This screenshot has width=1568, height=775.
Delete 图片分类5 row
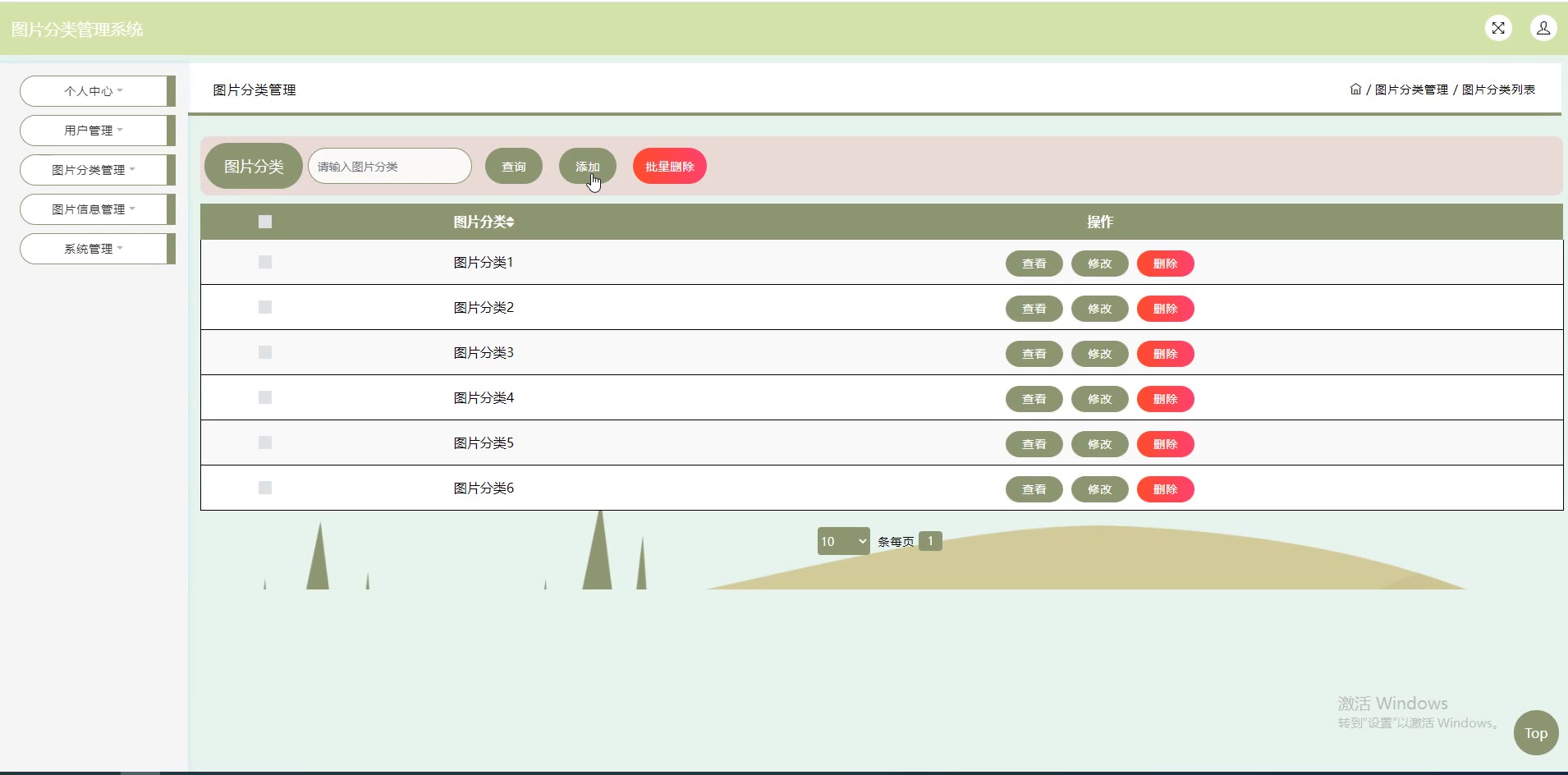1166,444
